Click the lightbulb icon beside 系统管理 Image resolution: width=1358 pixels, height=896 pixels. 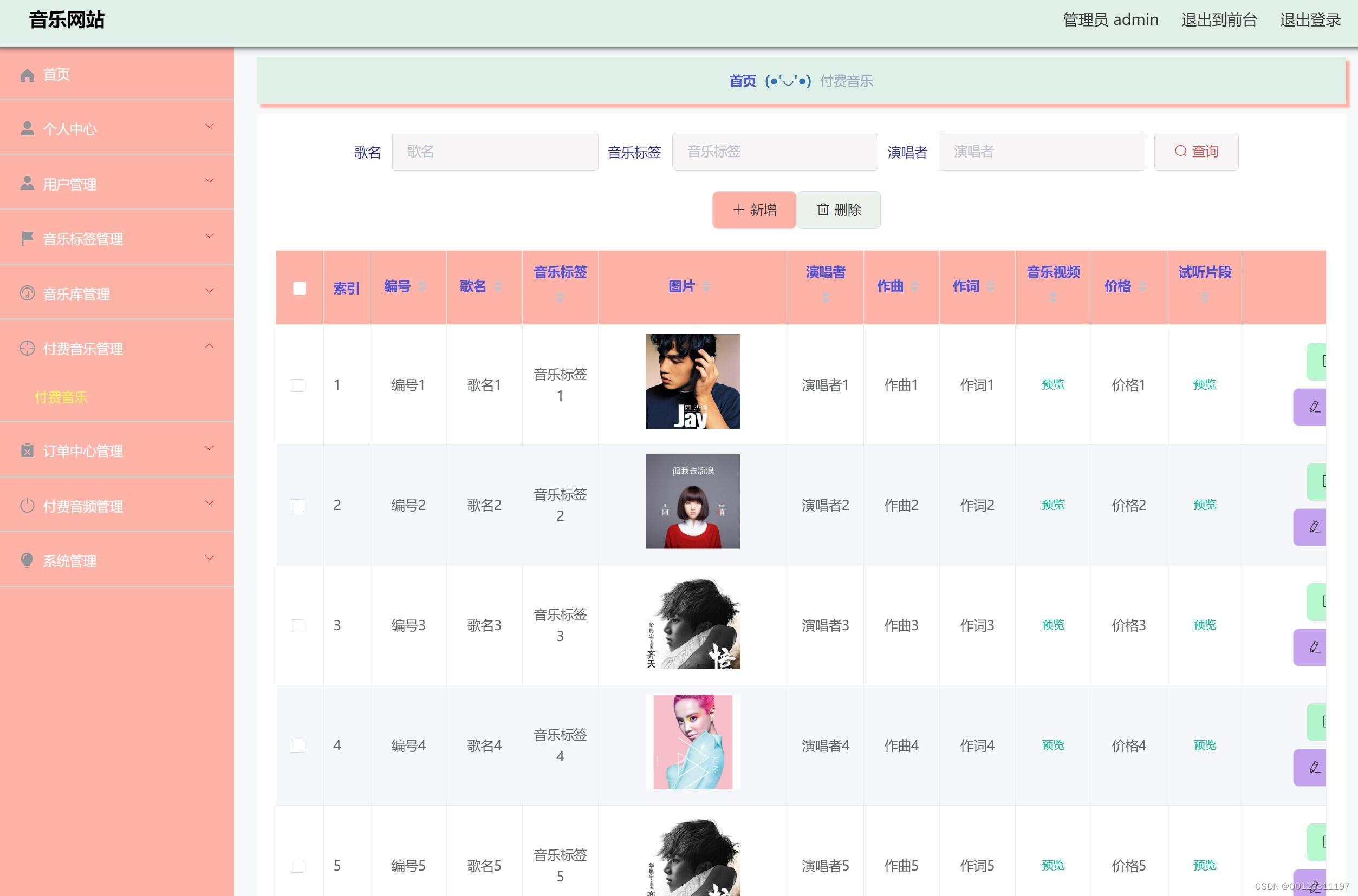(x=27, y=560)
